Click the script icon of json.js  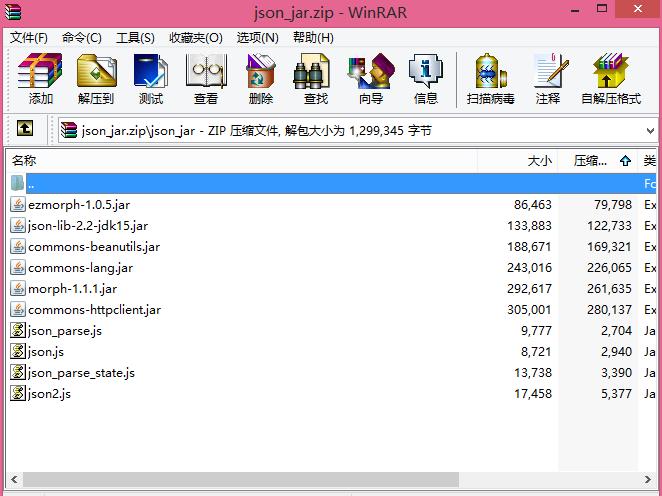point(18,352)
